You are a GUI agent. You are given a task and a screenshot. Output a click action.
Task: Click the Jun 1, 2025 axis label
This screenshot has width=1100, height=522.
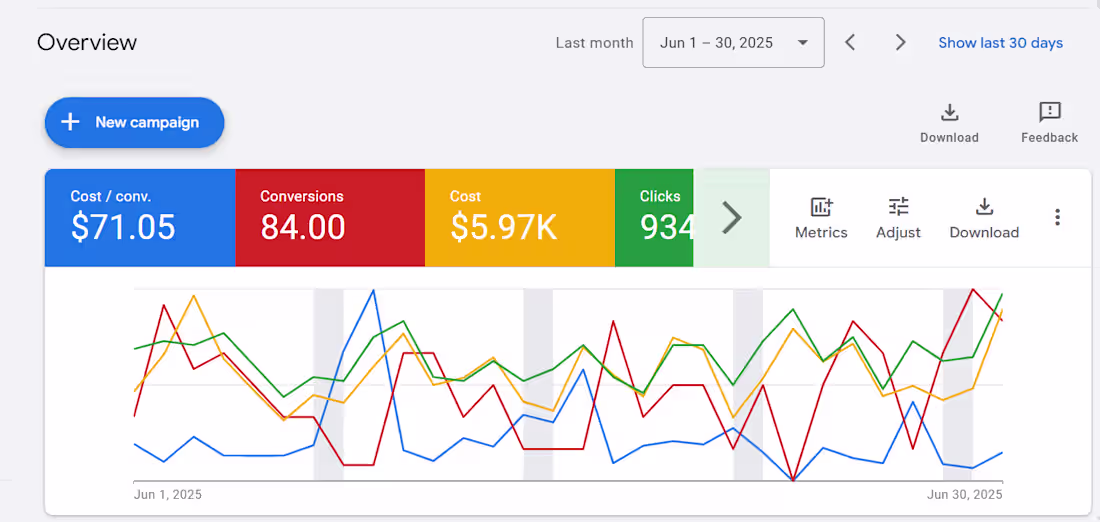168,495
